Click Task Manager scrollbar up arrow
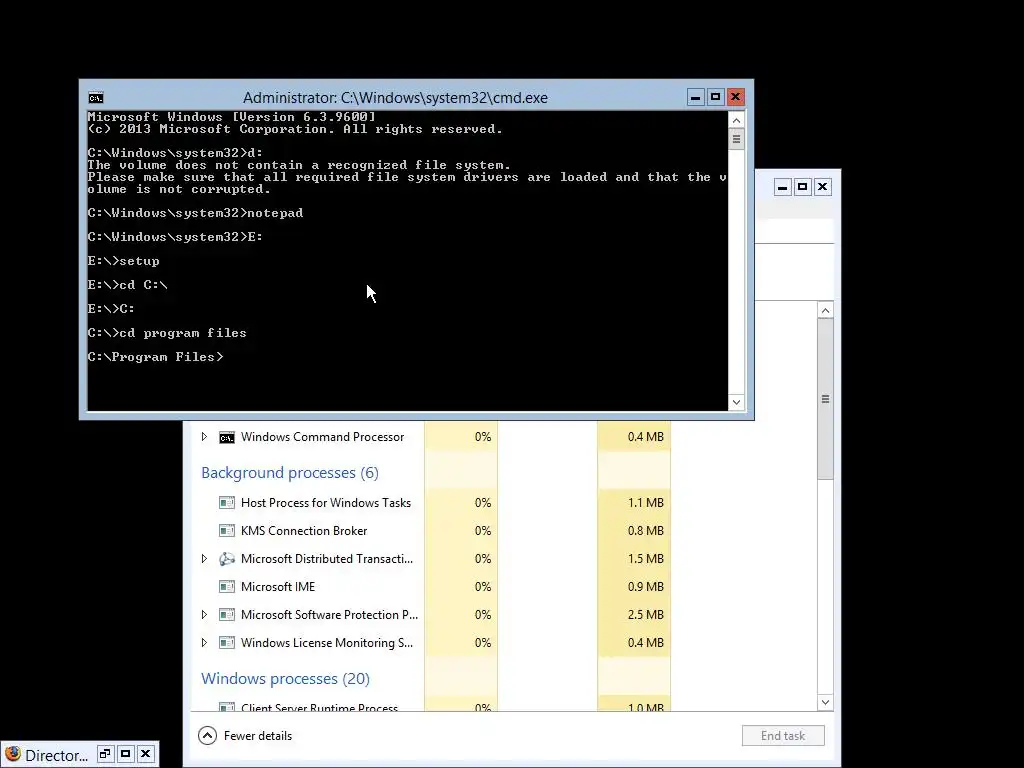The image size is (1024, 768). point(825,310)
